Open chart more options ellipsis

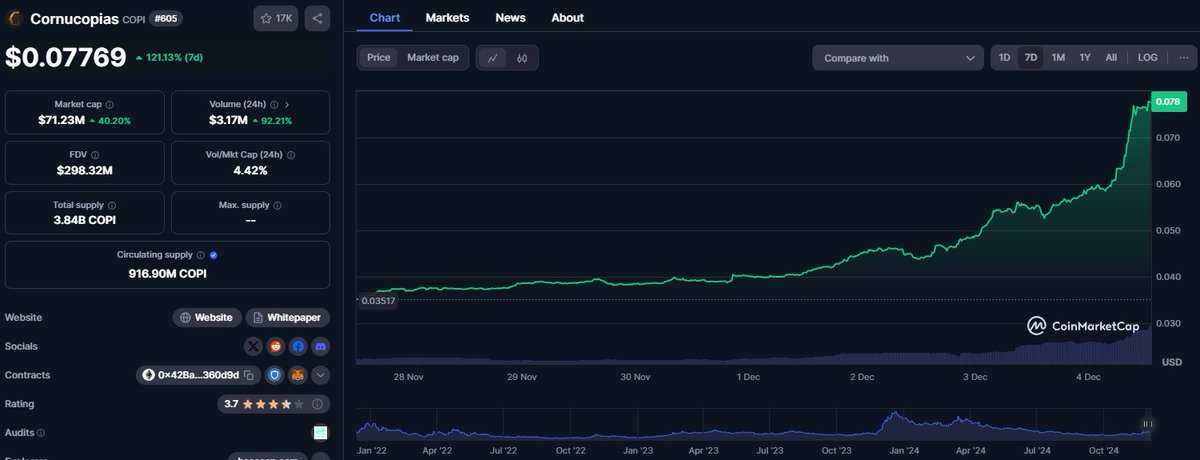(1184, 58)
